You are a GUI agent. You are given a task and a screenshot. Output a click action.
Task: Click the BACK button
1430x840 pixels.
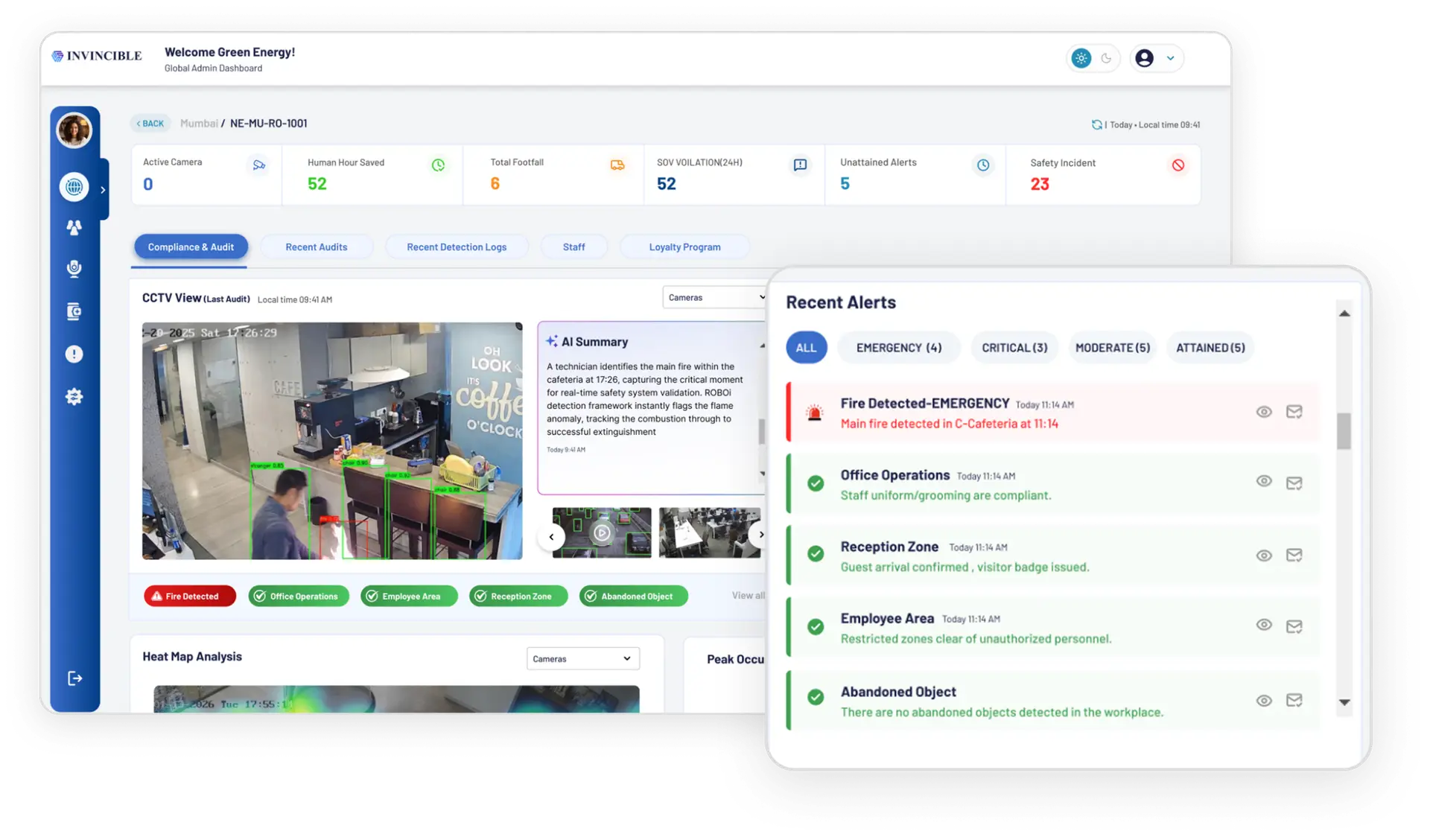(150, 124)
